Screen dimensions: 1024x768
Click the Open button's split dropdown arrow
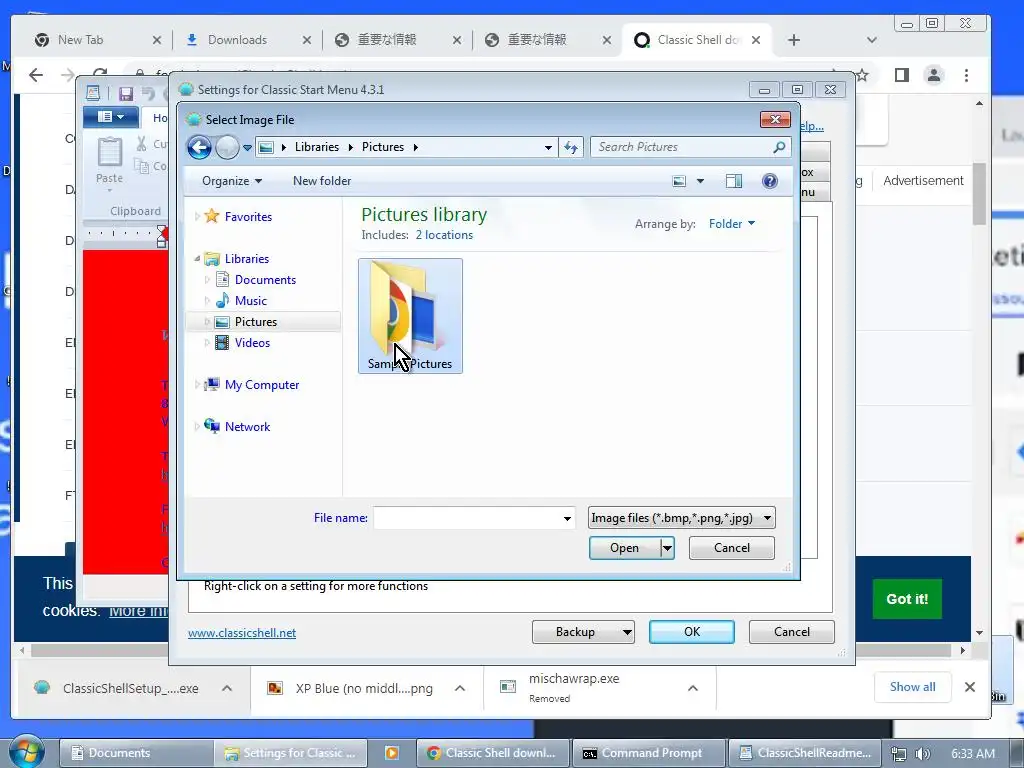667,548
